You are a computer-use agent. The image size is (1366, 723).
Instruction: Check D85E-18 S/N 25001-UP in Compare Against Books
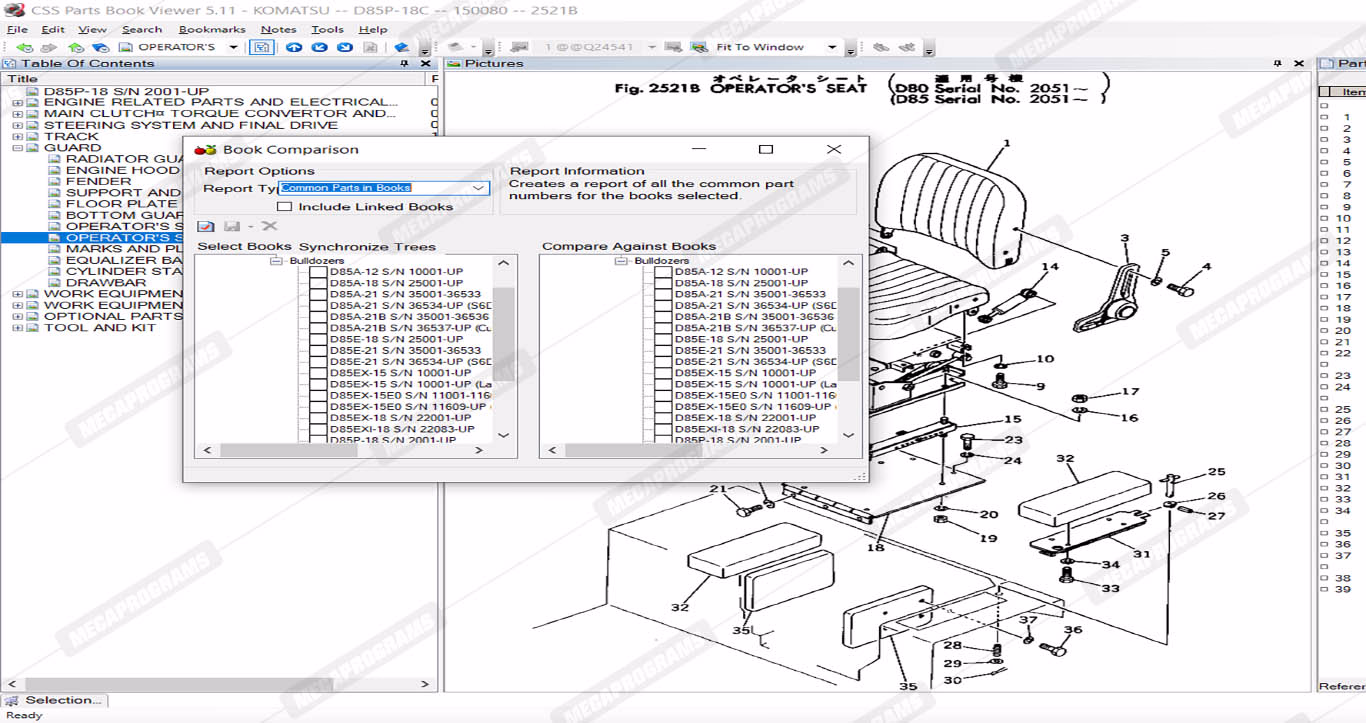pyautogui.click(x=663, y=339)
